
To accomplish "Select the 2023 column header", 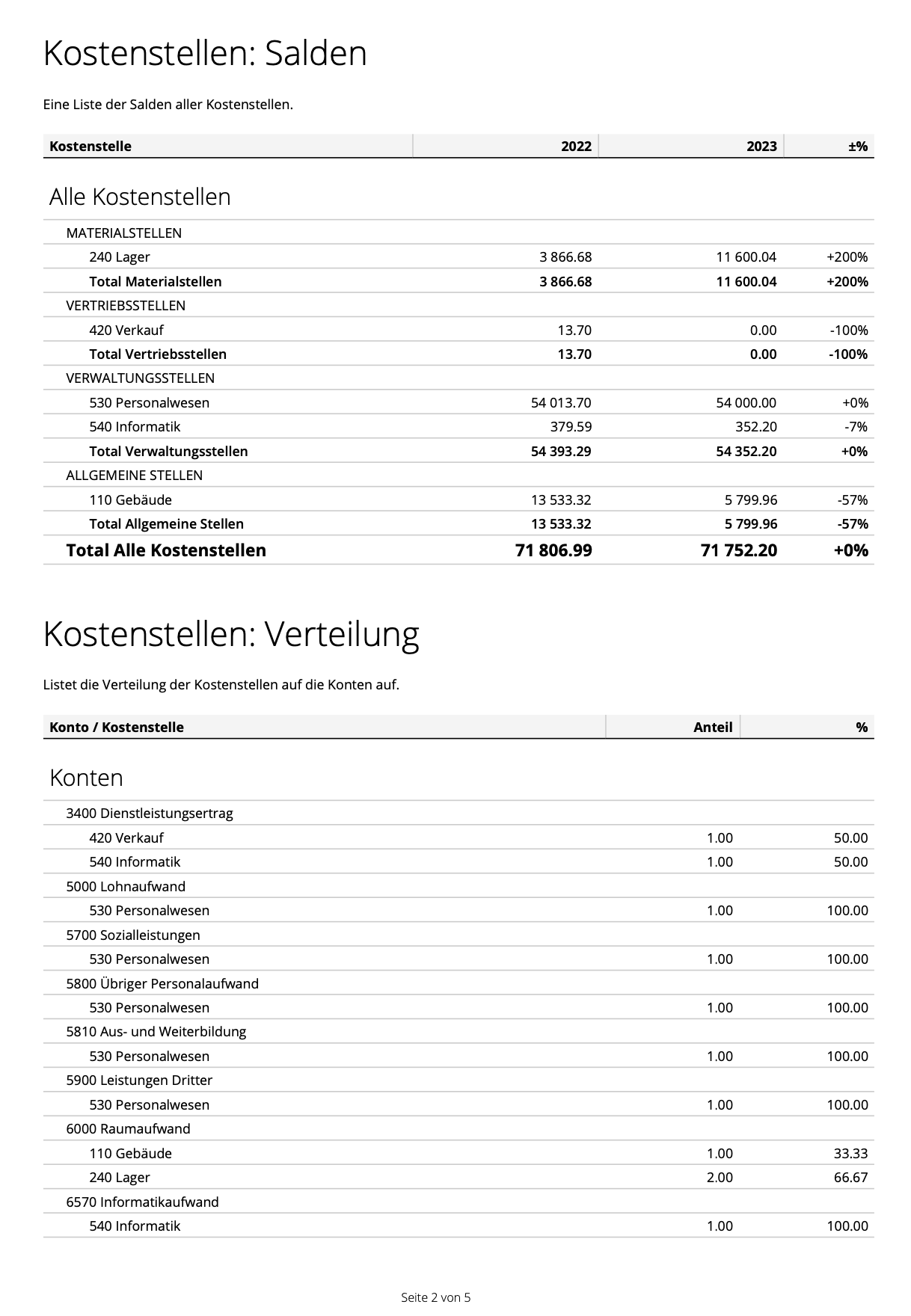I will [761, 147].
